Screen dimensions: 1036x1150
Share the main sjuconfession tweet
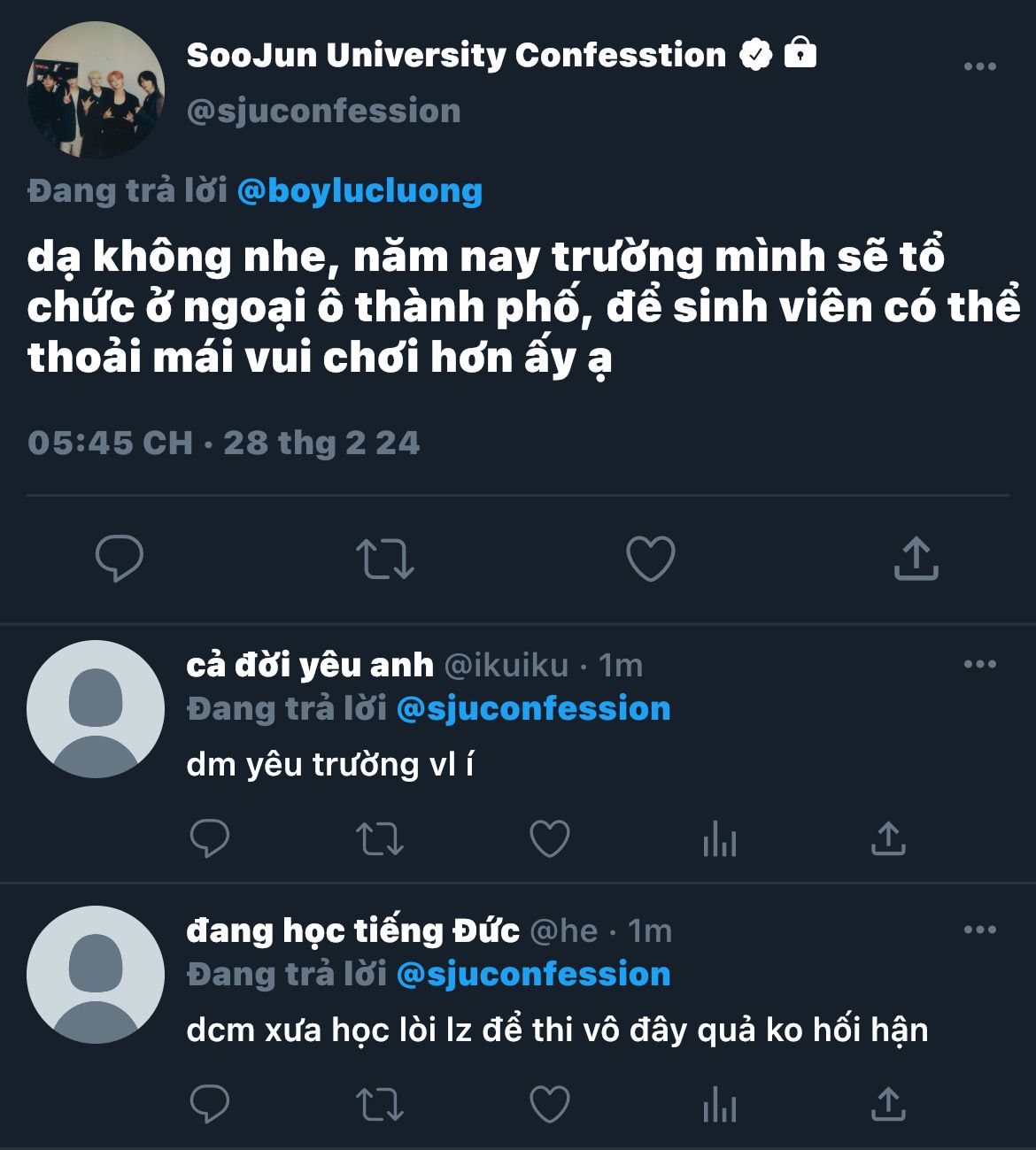click(916, 559)
